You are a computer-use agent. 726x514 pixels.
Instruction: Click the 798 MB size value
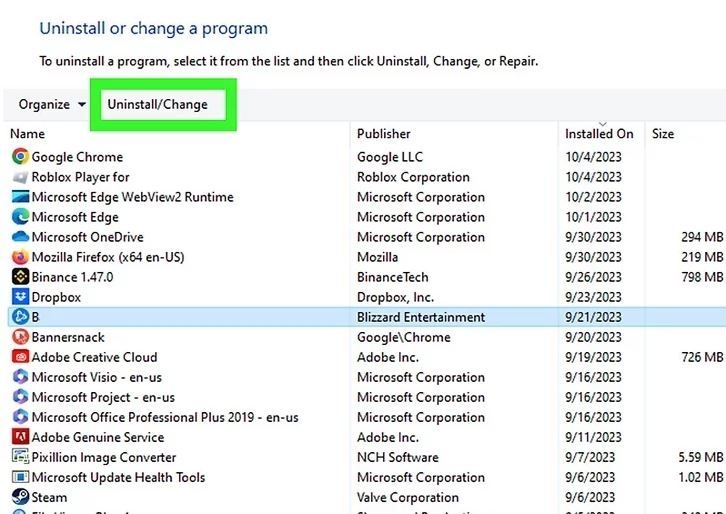point(702,277)
